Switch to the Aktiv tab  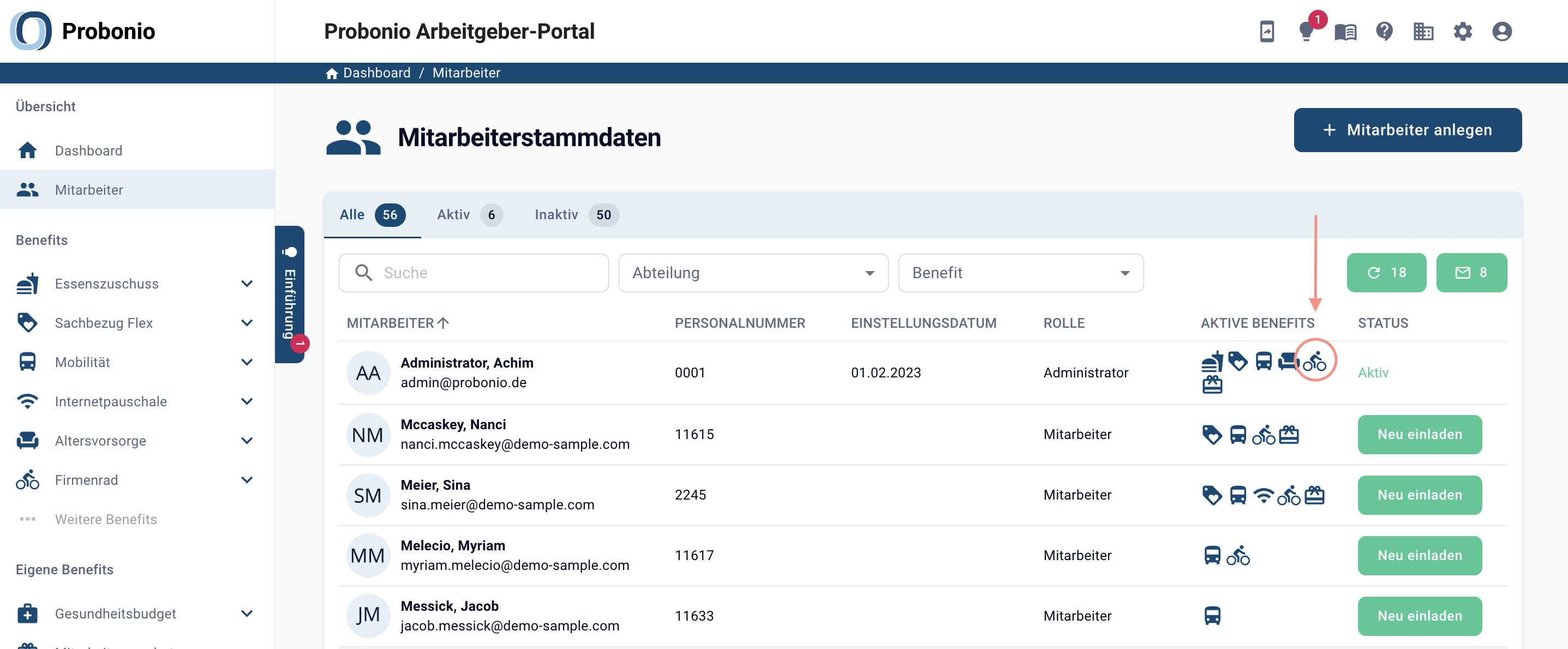click(x=469, y=215)
